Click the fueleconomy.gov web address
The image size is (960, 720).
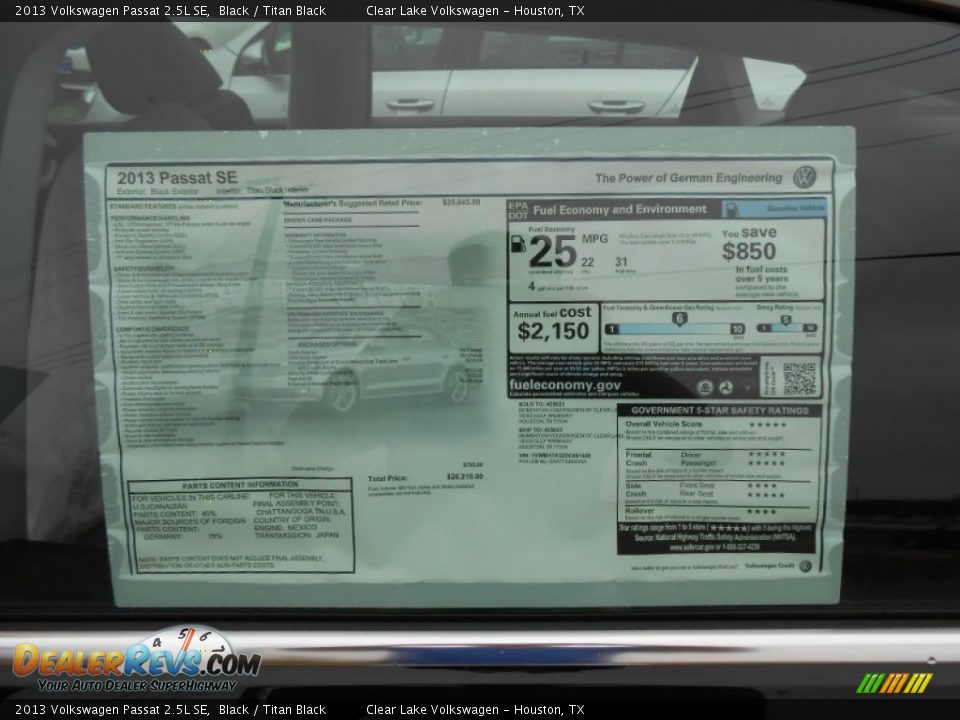tap(565, 385)
